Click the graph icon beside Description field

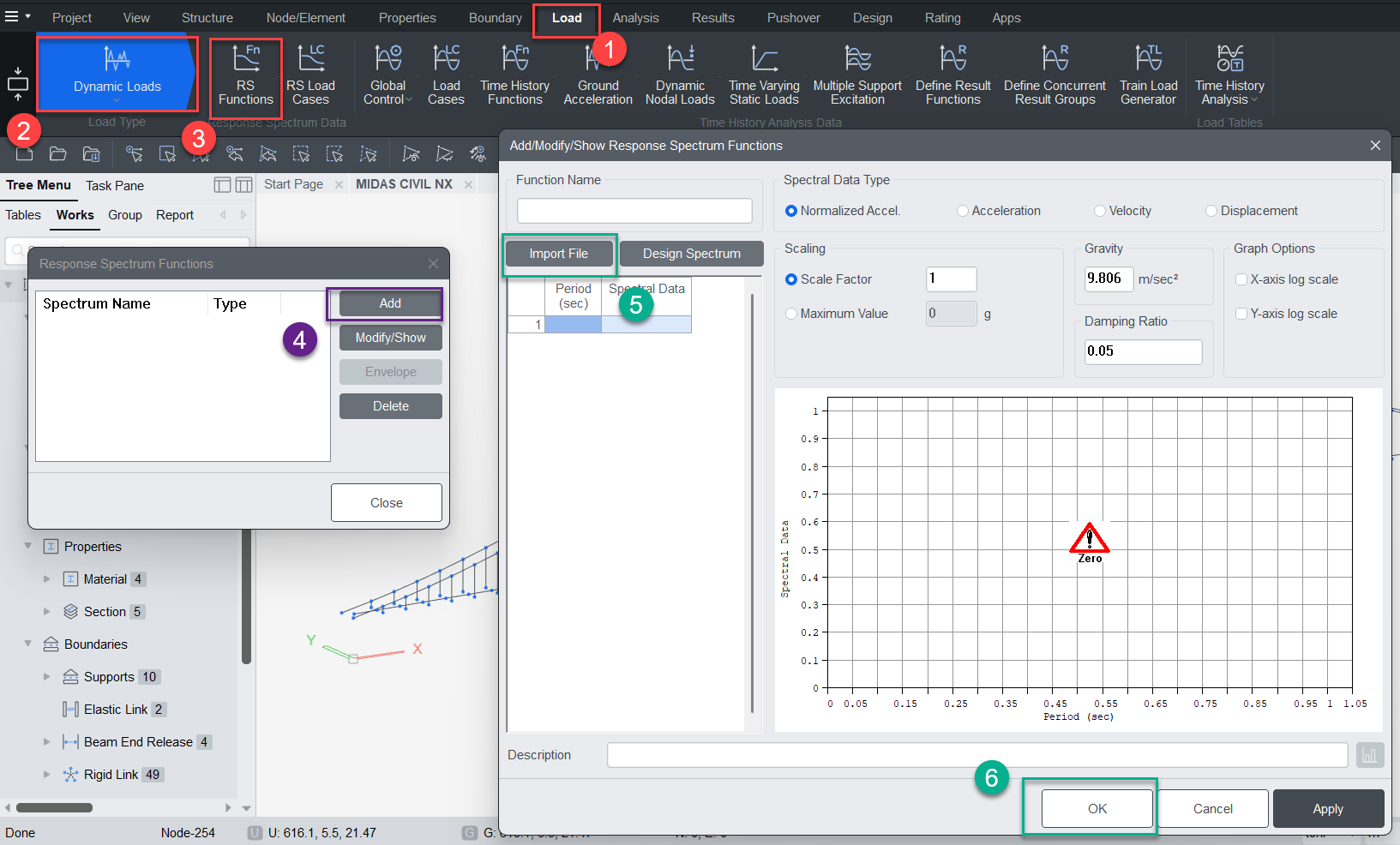point(1369,755)
